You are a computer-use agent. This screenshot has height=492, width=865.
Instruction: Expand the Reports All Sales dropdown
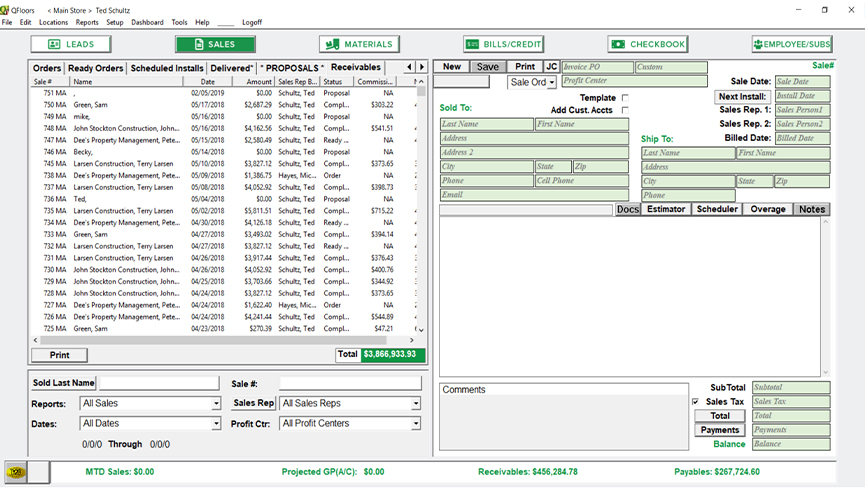pos(216,404)
